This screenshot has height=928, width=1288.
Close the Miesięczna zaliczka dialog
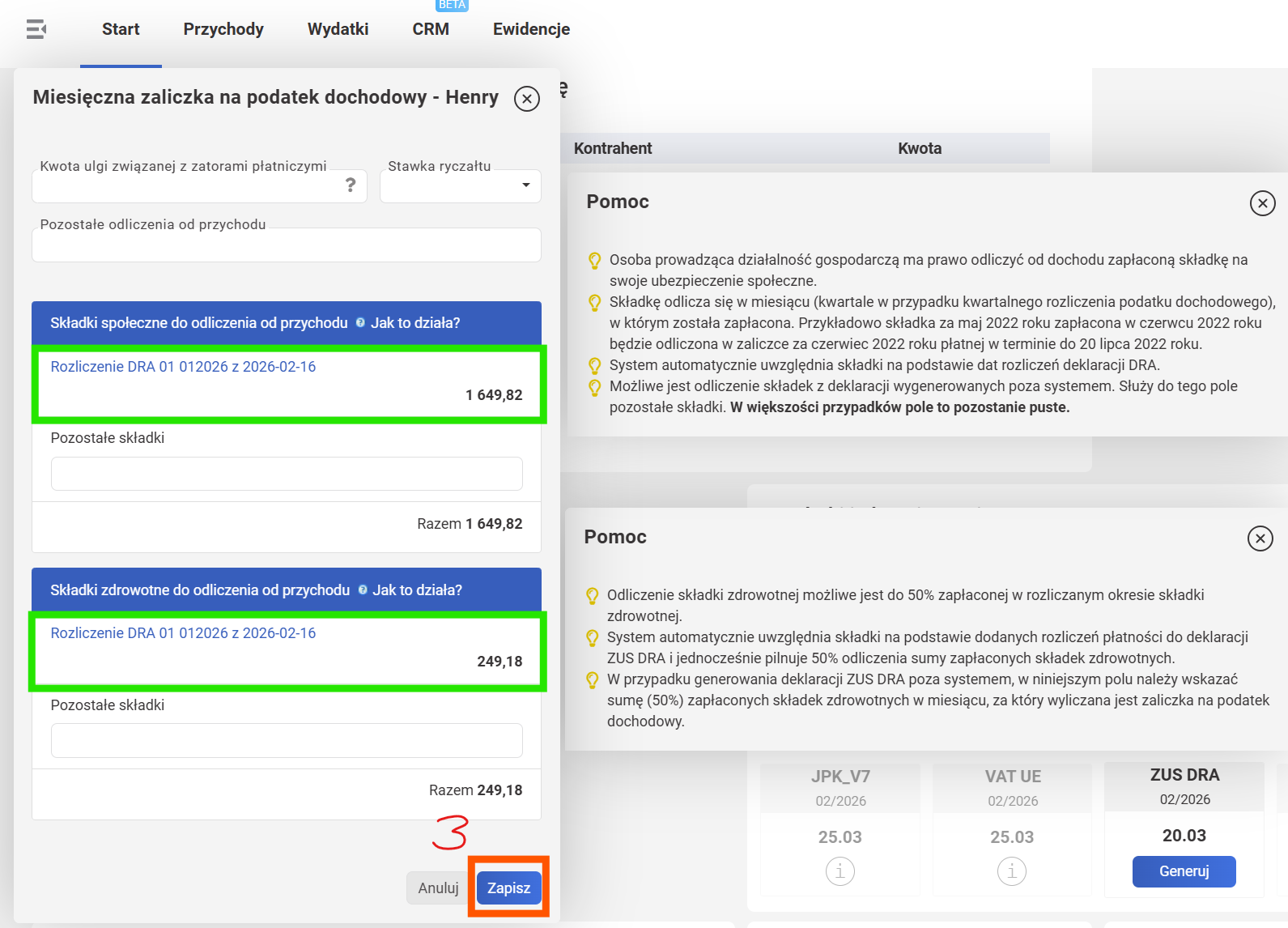tap(527, 99)
